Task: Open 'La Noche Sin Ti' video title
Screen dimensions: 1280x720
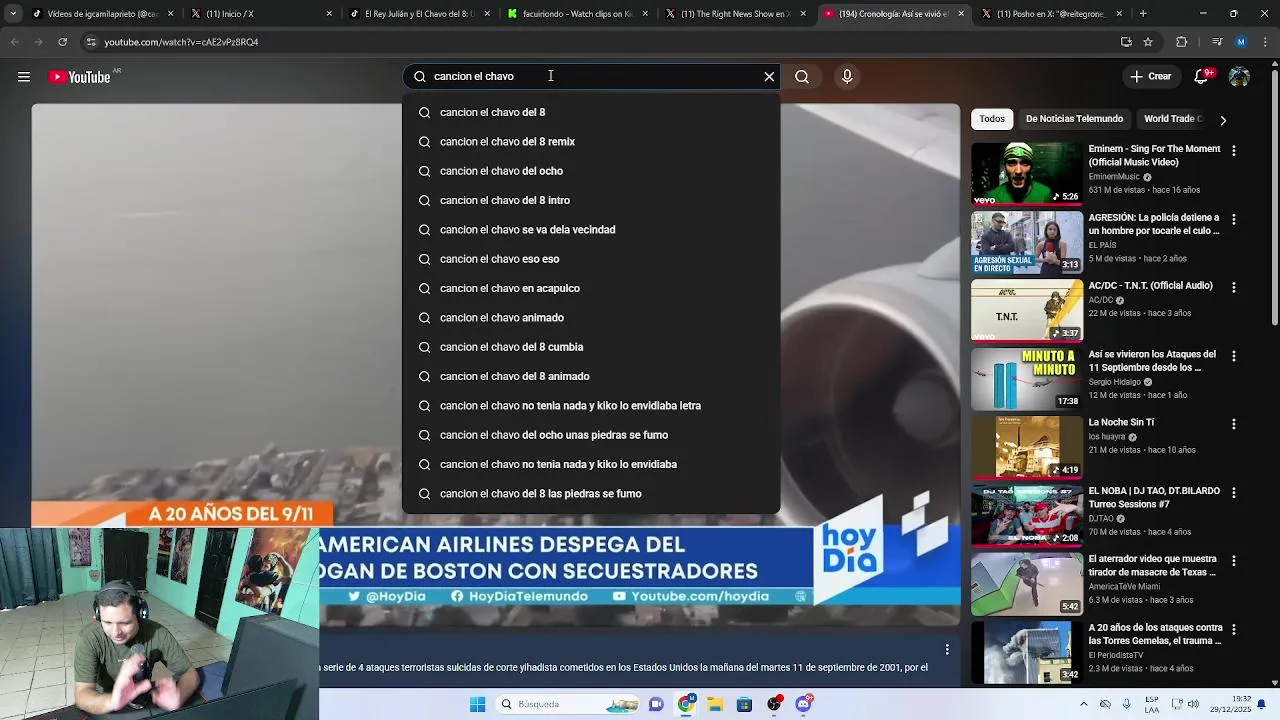Action: pos(1121,423)
